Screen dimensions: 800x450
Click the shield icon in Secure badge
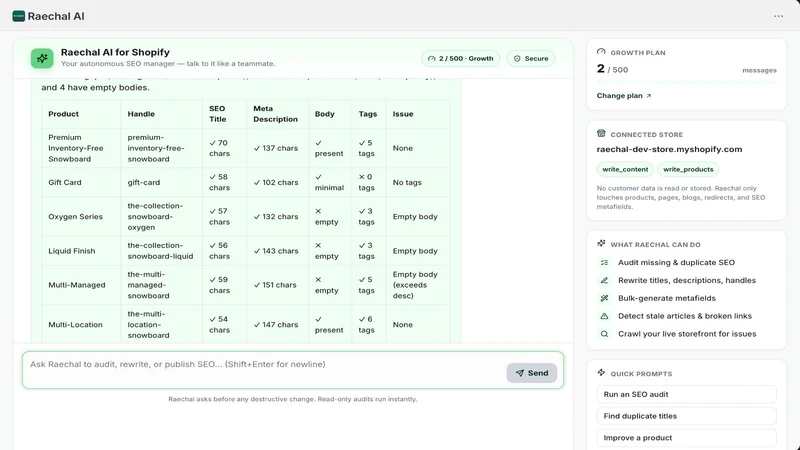517,59
